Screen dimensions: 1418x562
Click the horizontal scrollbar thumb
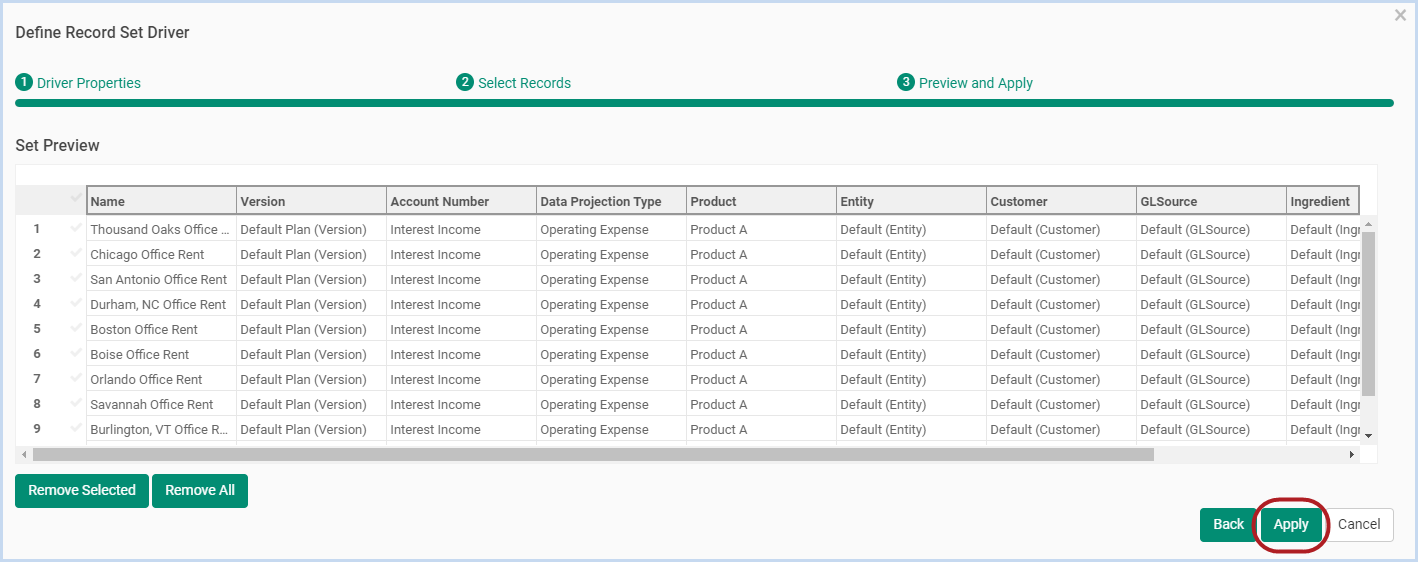click(593, 454)
